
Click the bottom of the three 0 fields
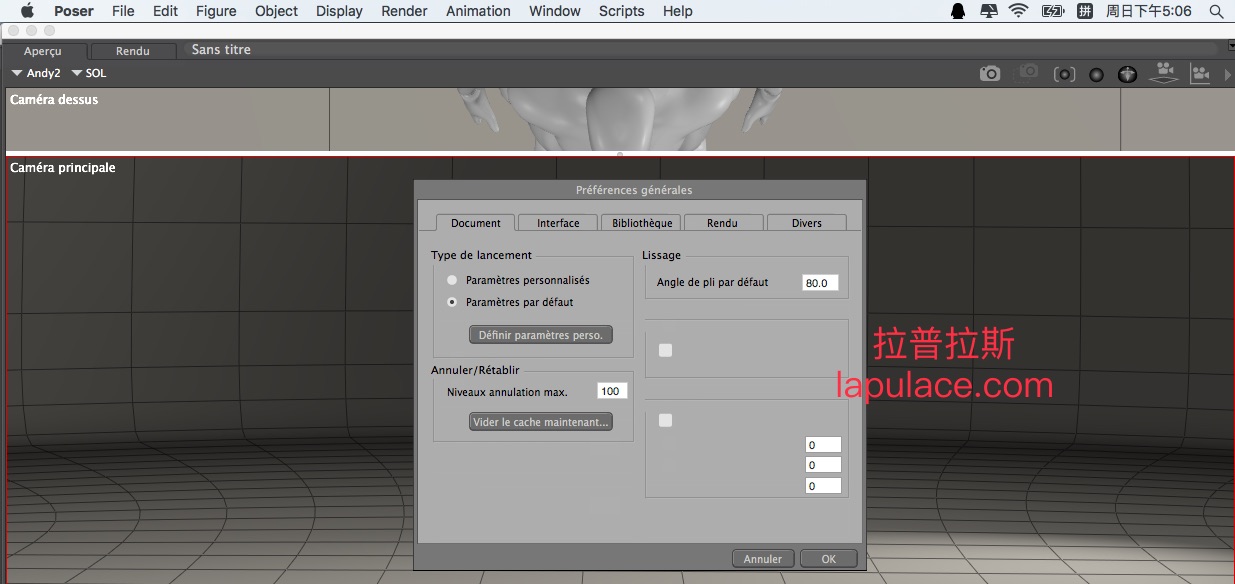(823, 486)
